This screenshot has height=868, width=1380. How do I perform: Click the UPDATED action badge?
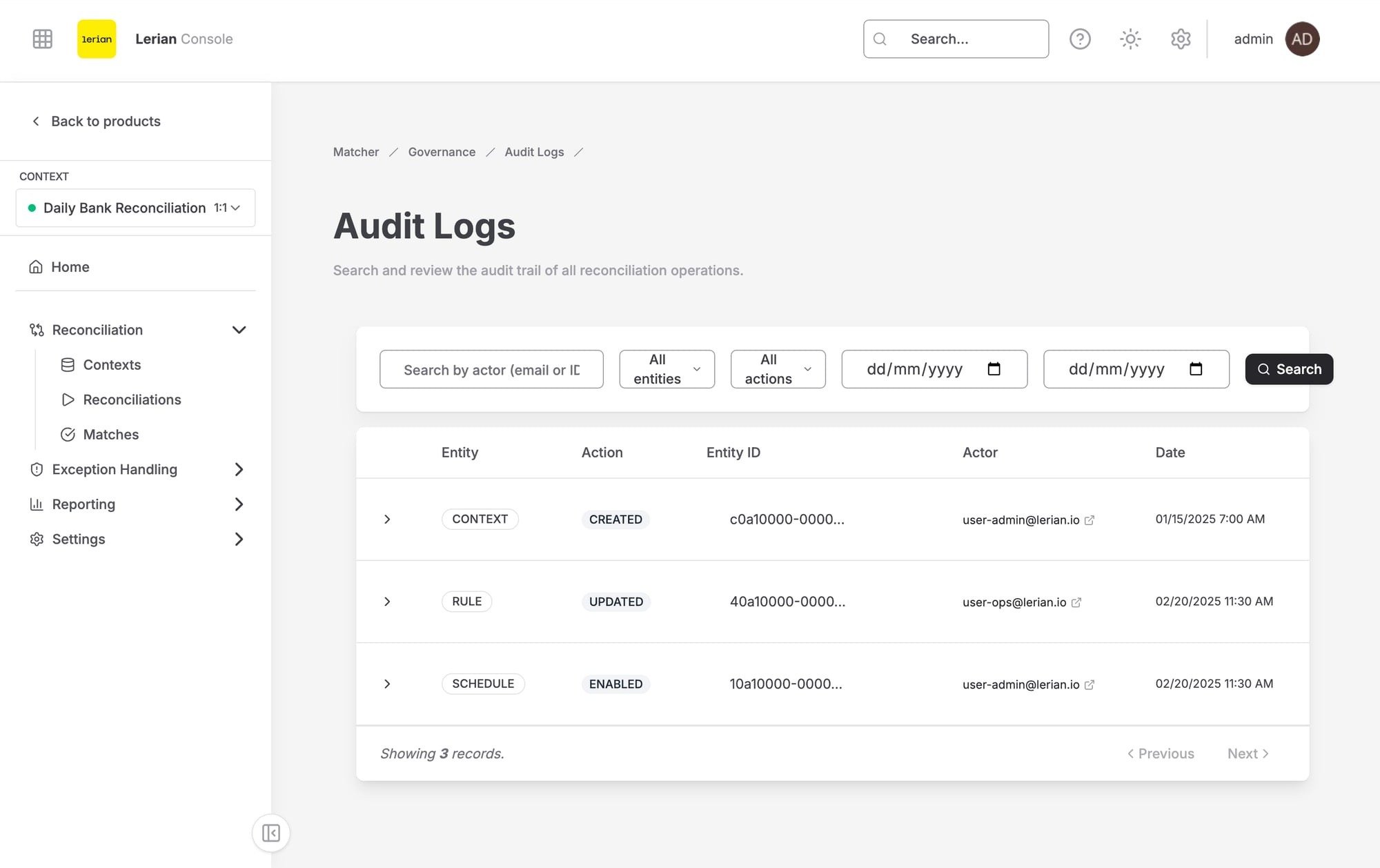616,602
